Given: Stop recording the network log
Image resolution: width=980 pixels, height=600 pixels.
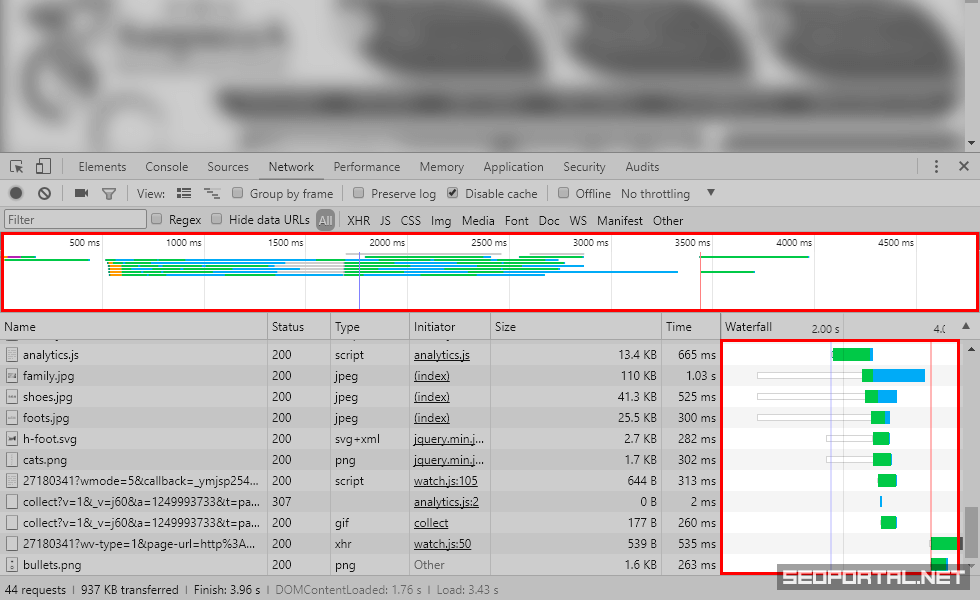Looking at the screenshot, I should [16, 193].
